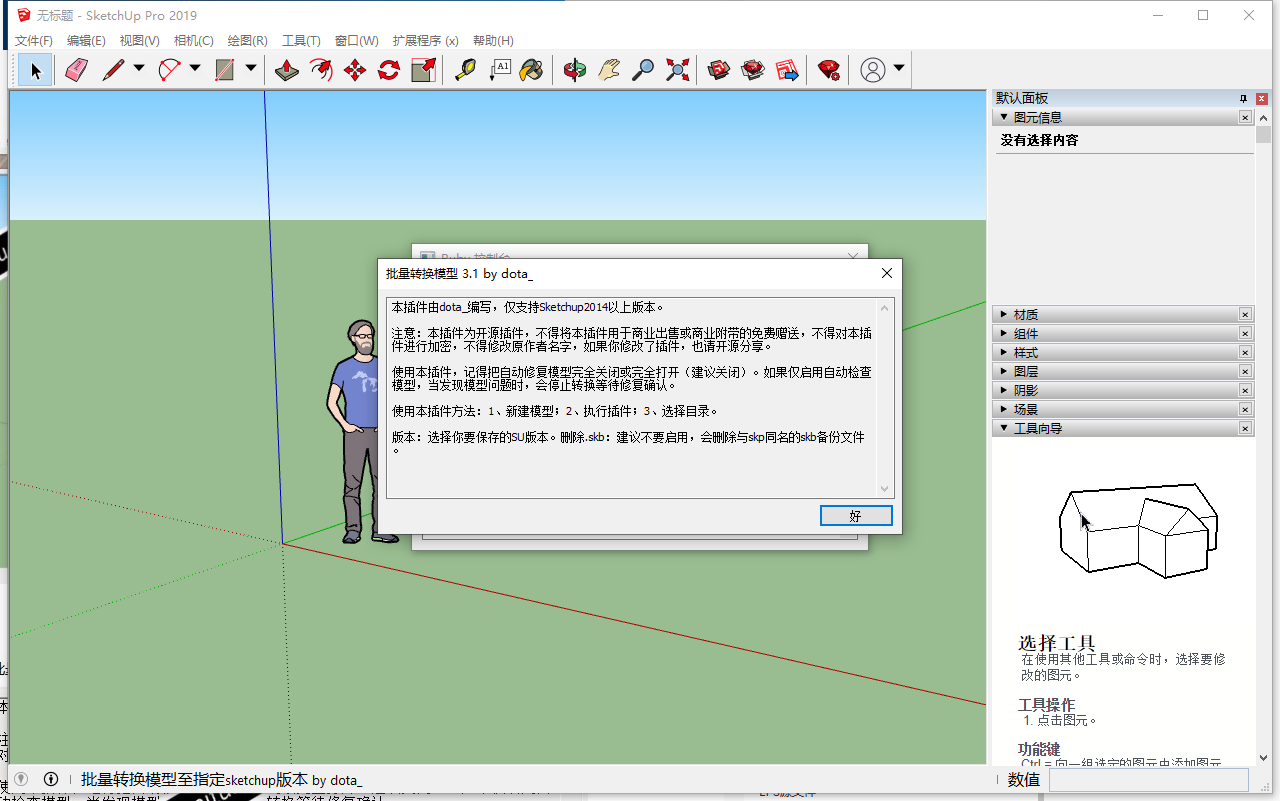Image resolution: width=1280 pixels, height=801 pixels.
Task: Expand the 材质 panel
Action: tap(1003, 315)
